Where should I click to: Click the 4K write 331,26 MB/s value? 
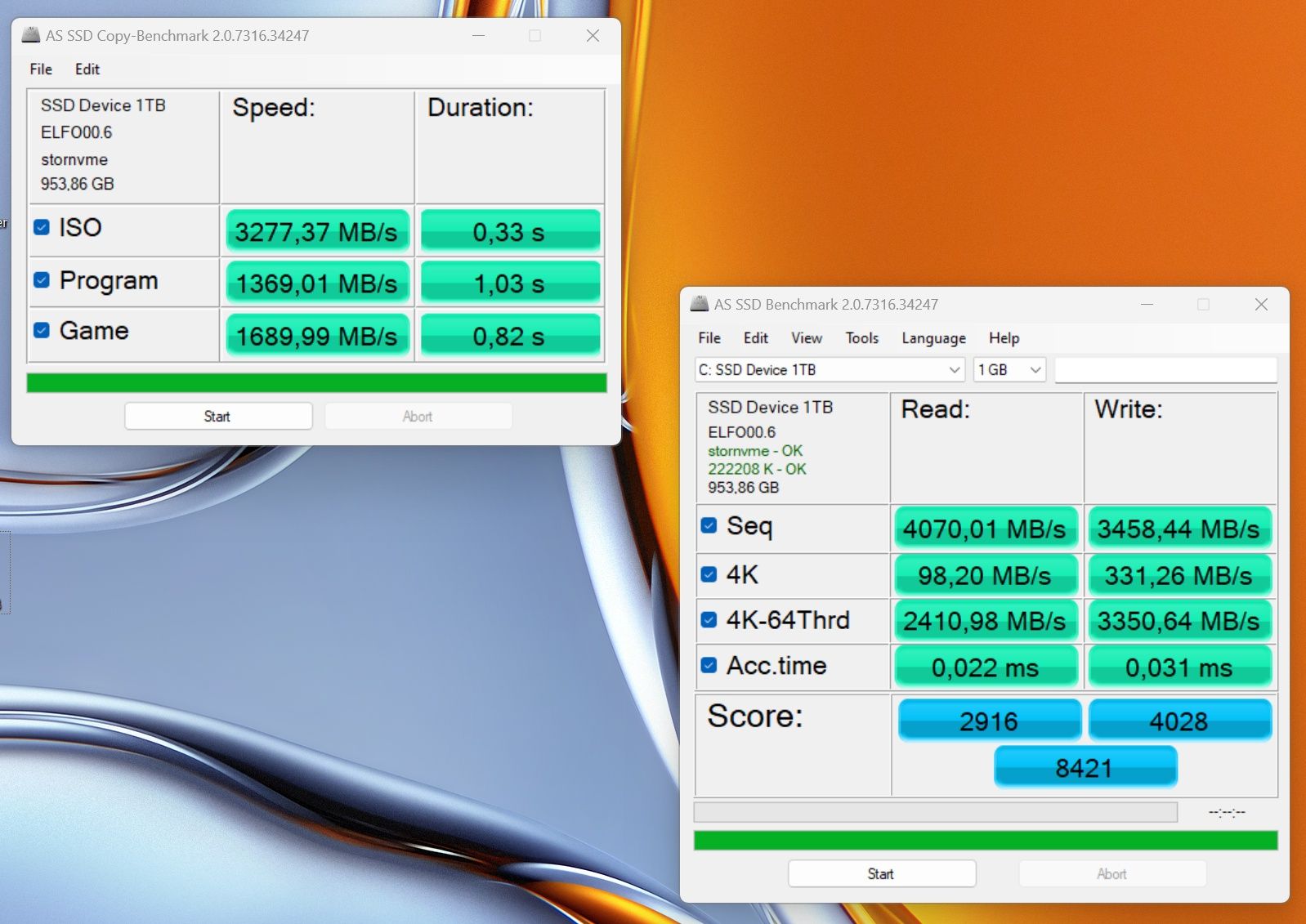[1179, 576]
